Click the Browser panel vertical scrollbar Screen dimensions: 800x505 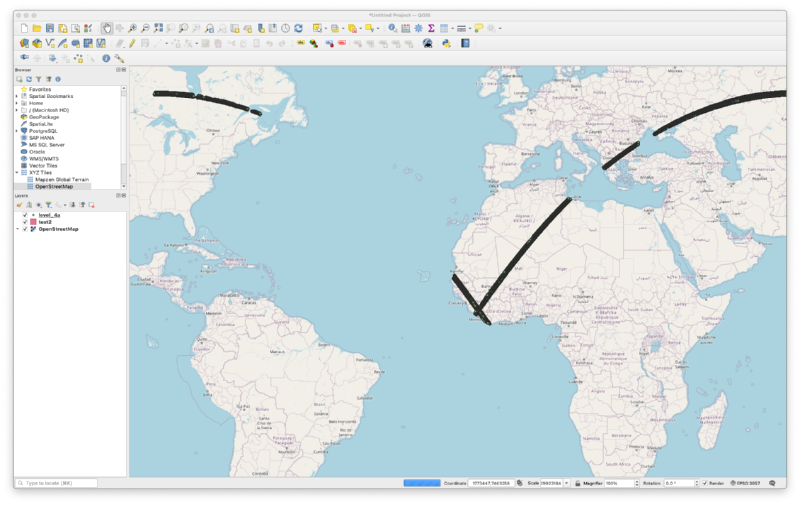[123, 138]
